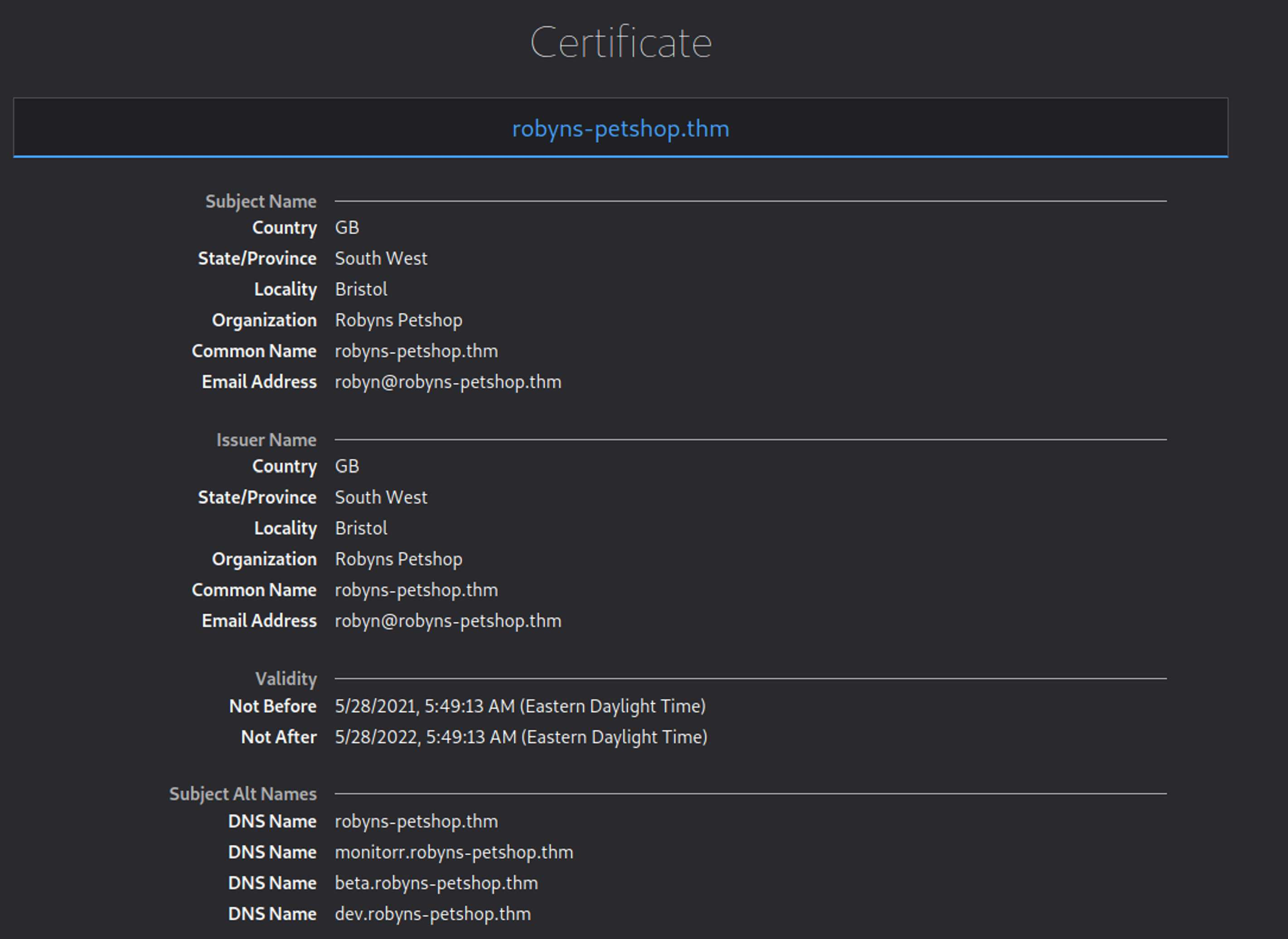The image size is (1288, 939).
Task: Click the Issuer Name section header
Action: click(266, 440)
